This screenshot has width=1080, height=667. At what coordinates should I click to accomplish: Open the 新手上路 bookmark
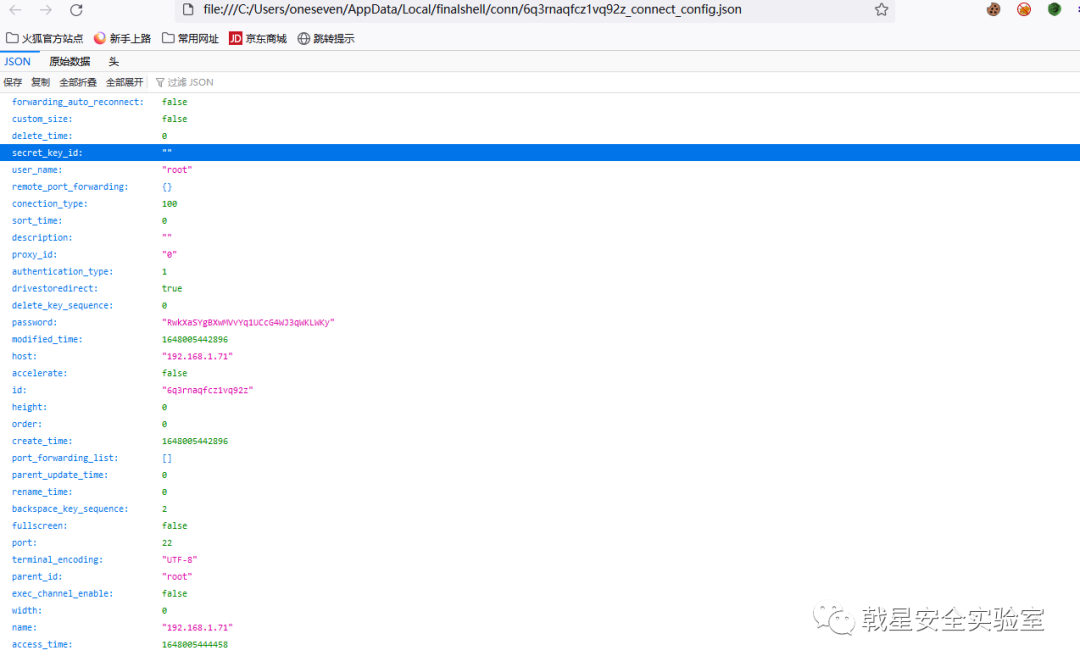122,39
